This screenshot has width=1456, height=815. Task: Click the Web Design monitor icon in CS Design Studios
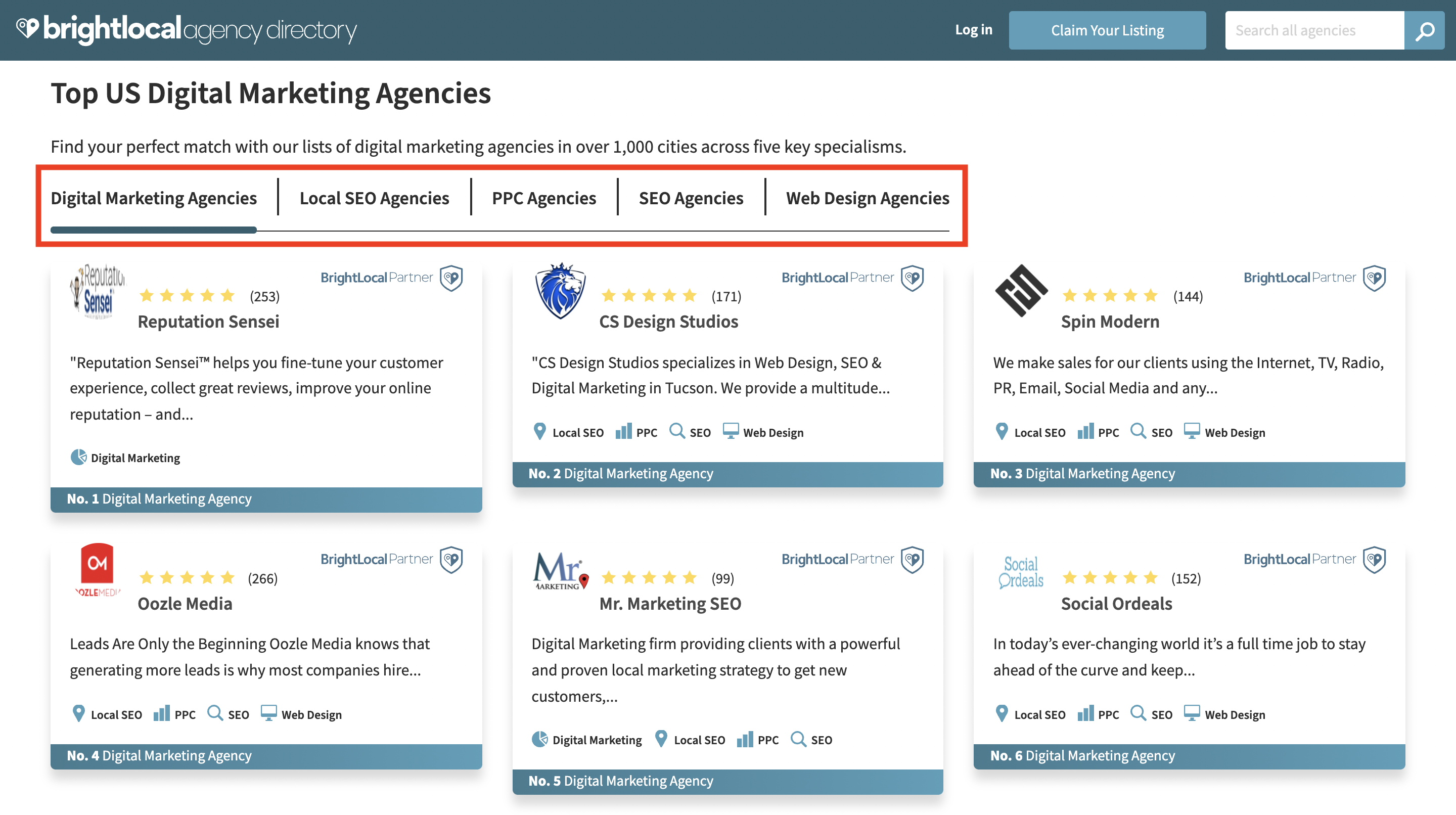click(731, 431)
